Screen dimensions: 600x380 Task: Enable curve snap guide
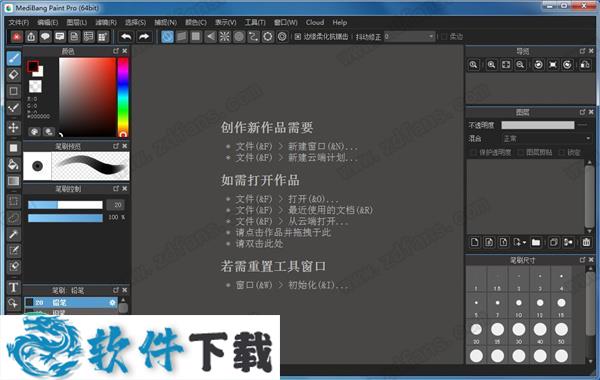253,37
